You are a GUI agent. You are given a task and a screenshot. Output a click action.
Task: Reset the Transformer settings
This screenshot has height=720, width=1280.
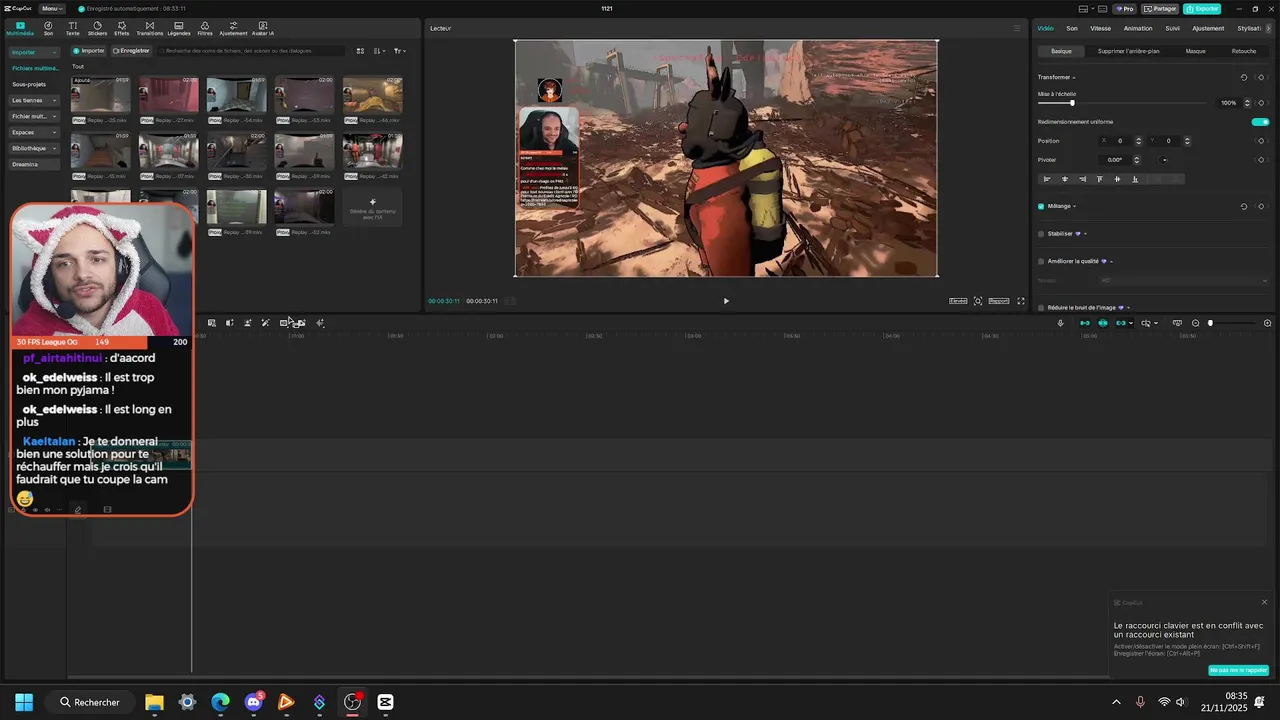tap(1244, 77)
